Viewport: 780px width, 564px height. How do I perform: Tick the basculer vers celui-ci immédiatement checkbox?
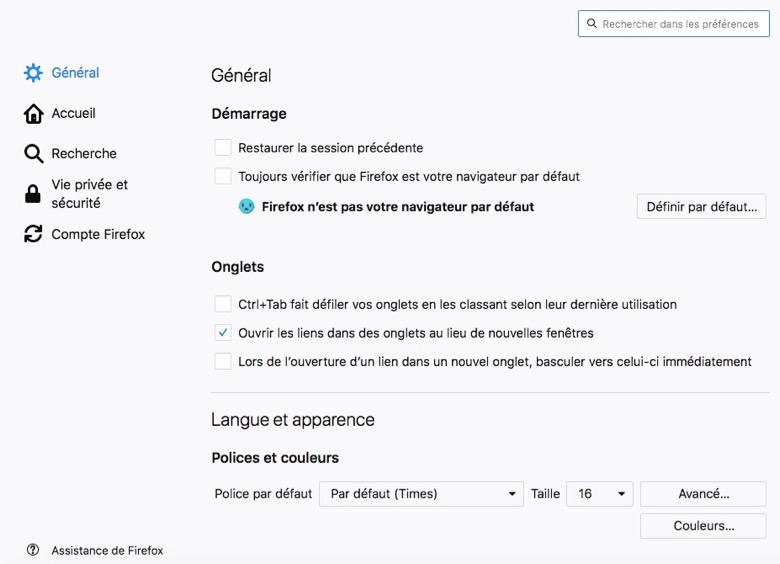pos(222,361)
